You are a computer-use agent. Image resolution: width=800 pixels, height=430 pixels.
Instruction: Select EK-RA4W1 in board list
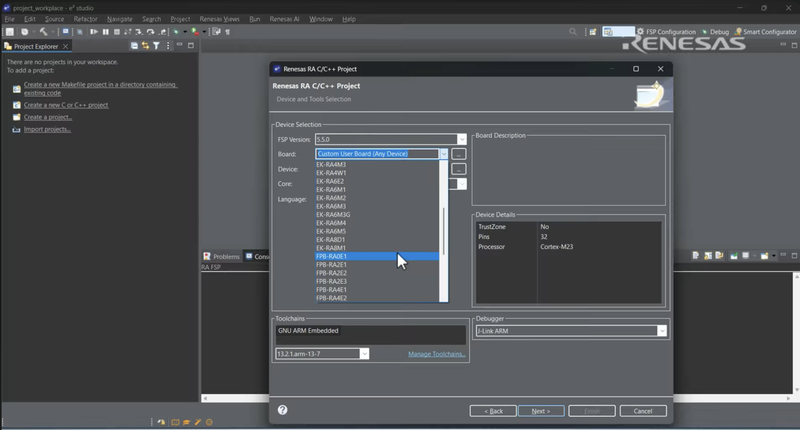click(377, 173)
